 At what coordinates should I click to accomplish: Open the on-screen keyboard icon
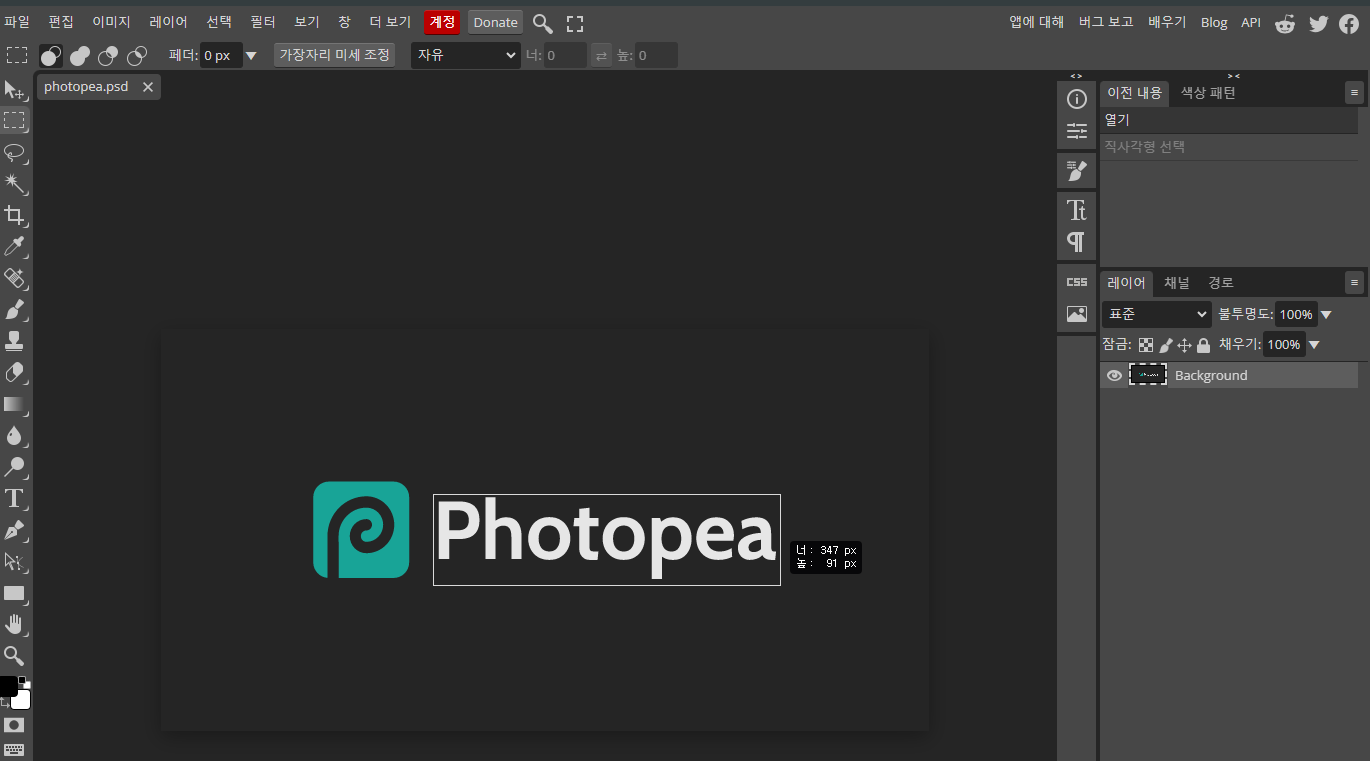pos(14,750)
